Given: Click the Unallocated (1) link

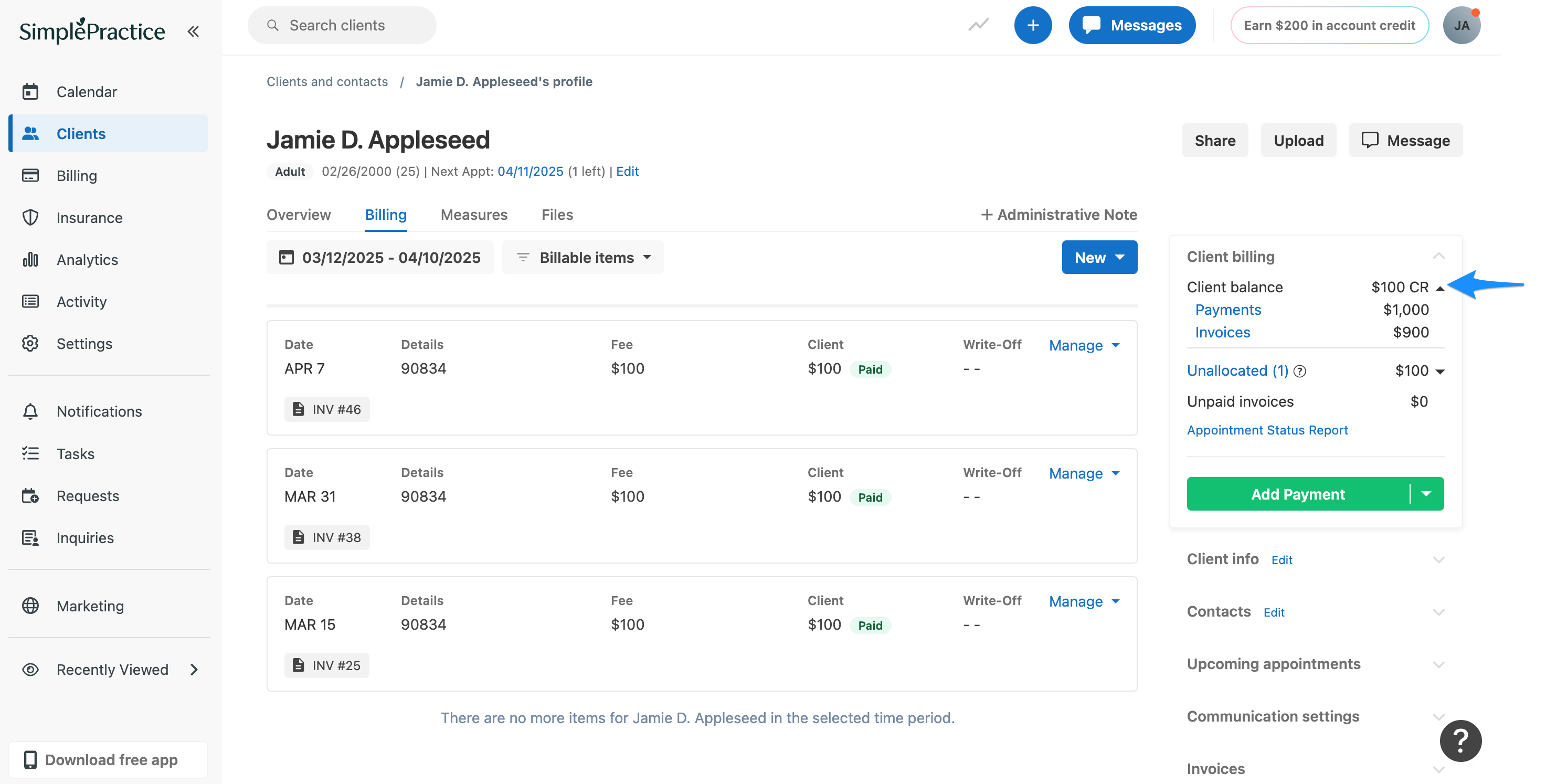Looking at the screenshot, I should (x=1237, y=370).
